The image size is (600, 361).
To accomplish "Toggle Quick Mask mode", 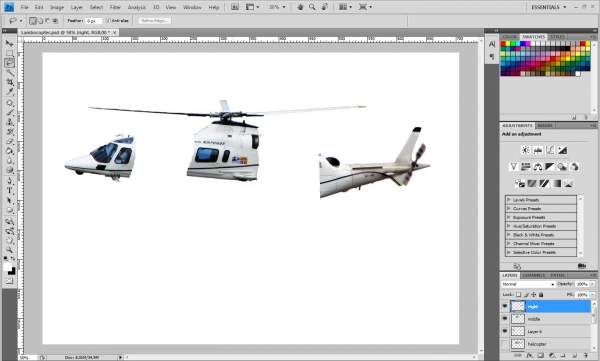I will click(9, 281).
